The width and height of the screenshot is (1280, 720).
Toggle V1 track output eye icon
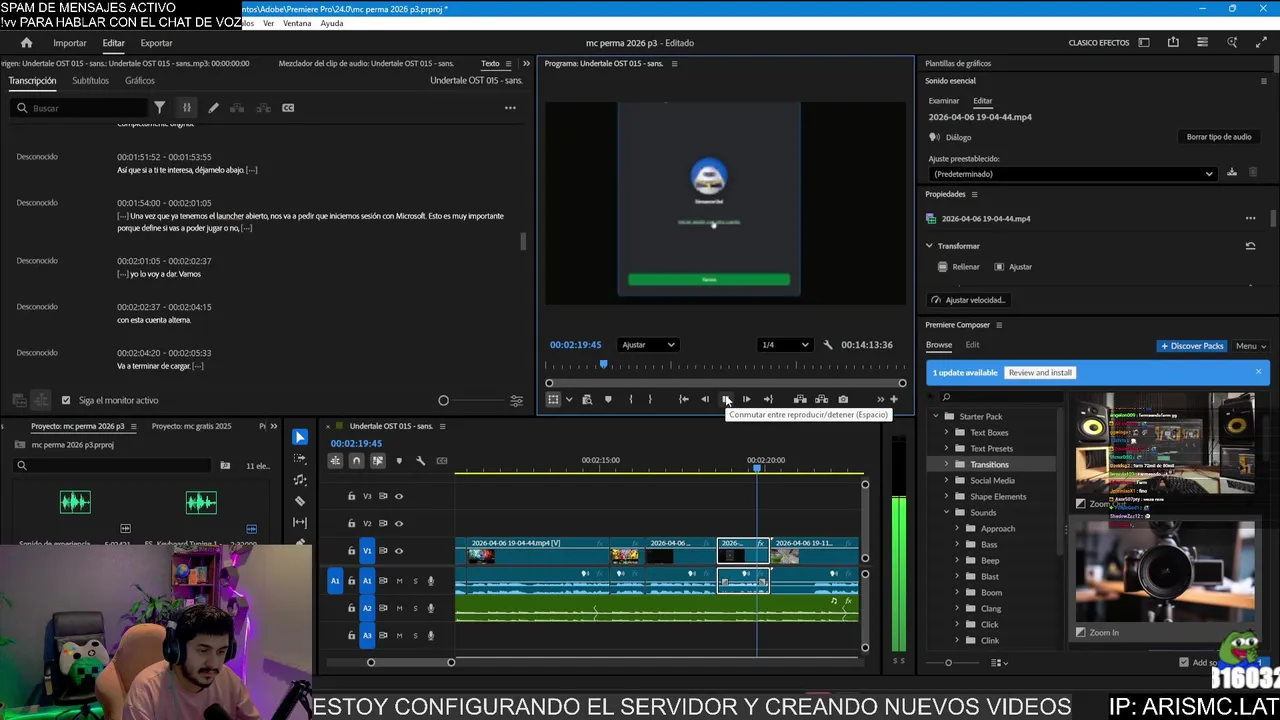(399, 551)
